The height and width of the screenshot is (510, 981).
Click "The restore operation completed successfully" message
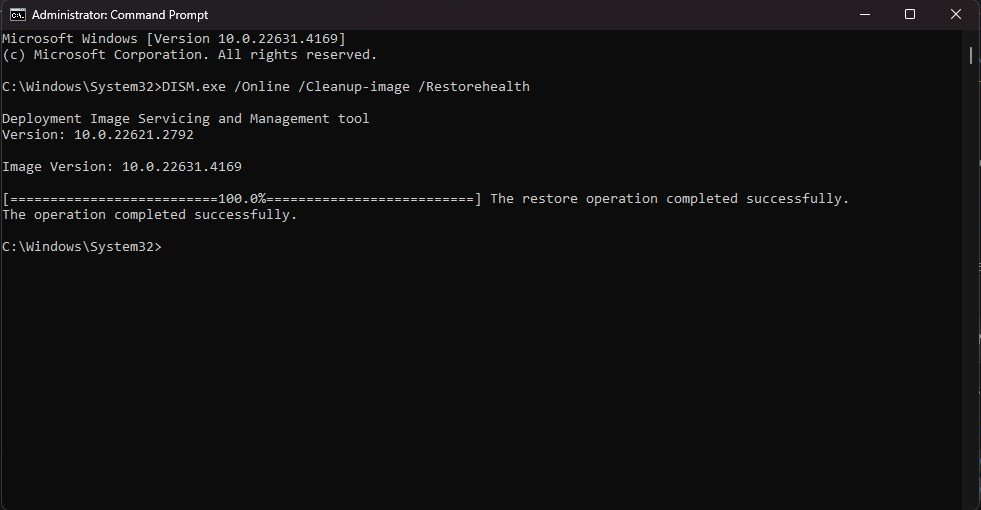point(669,199)
